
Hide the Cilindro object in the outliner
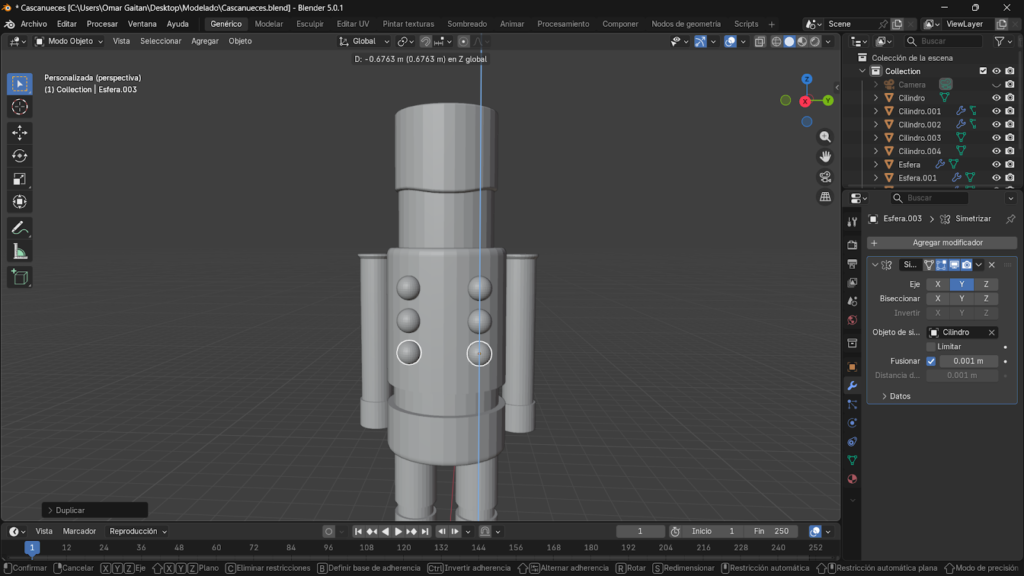point(996,98)
